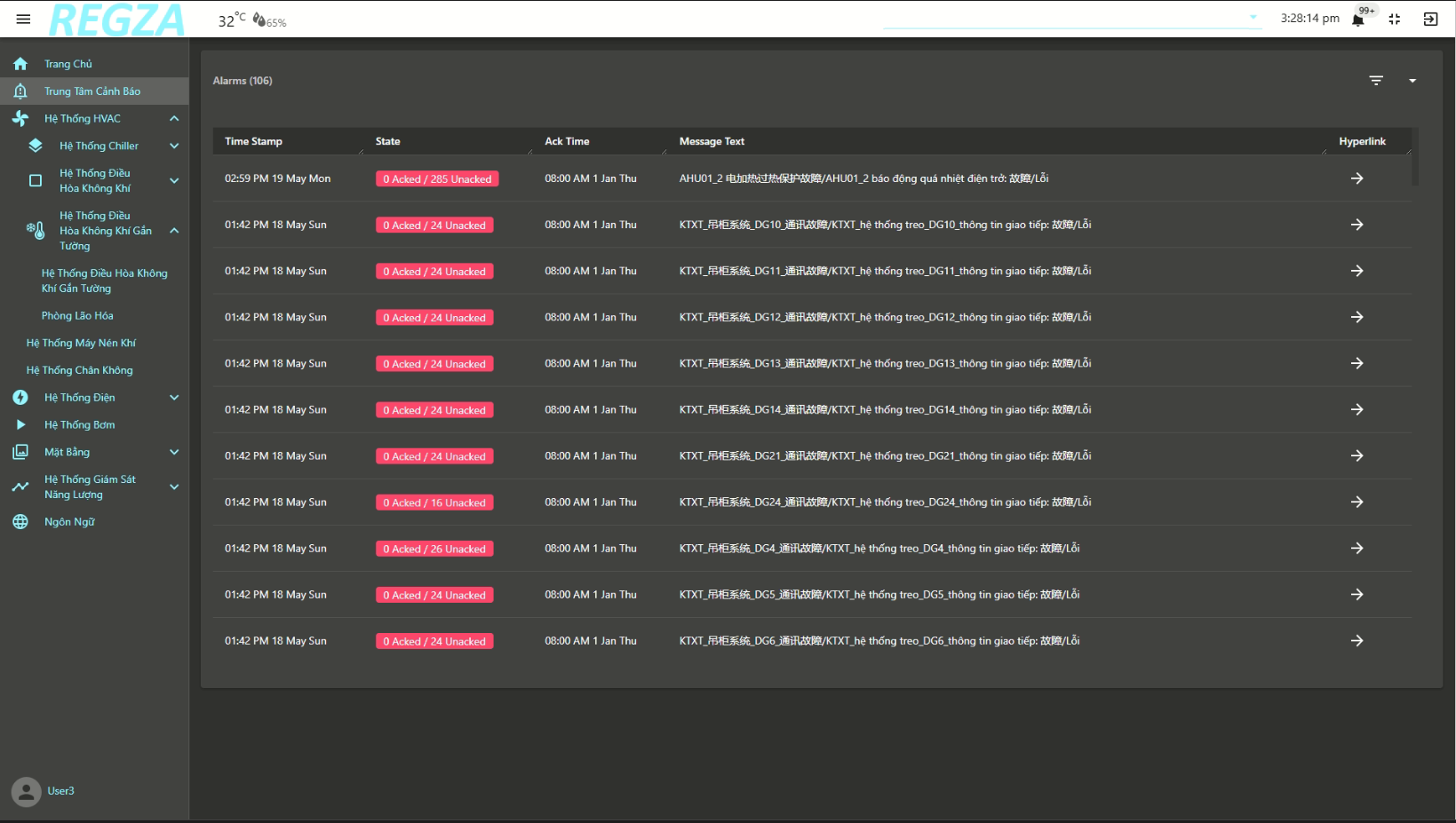1456x823 pixels.
Task: Click the notification bell icon
Action: click(1357, 20)
